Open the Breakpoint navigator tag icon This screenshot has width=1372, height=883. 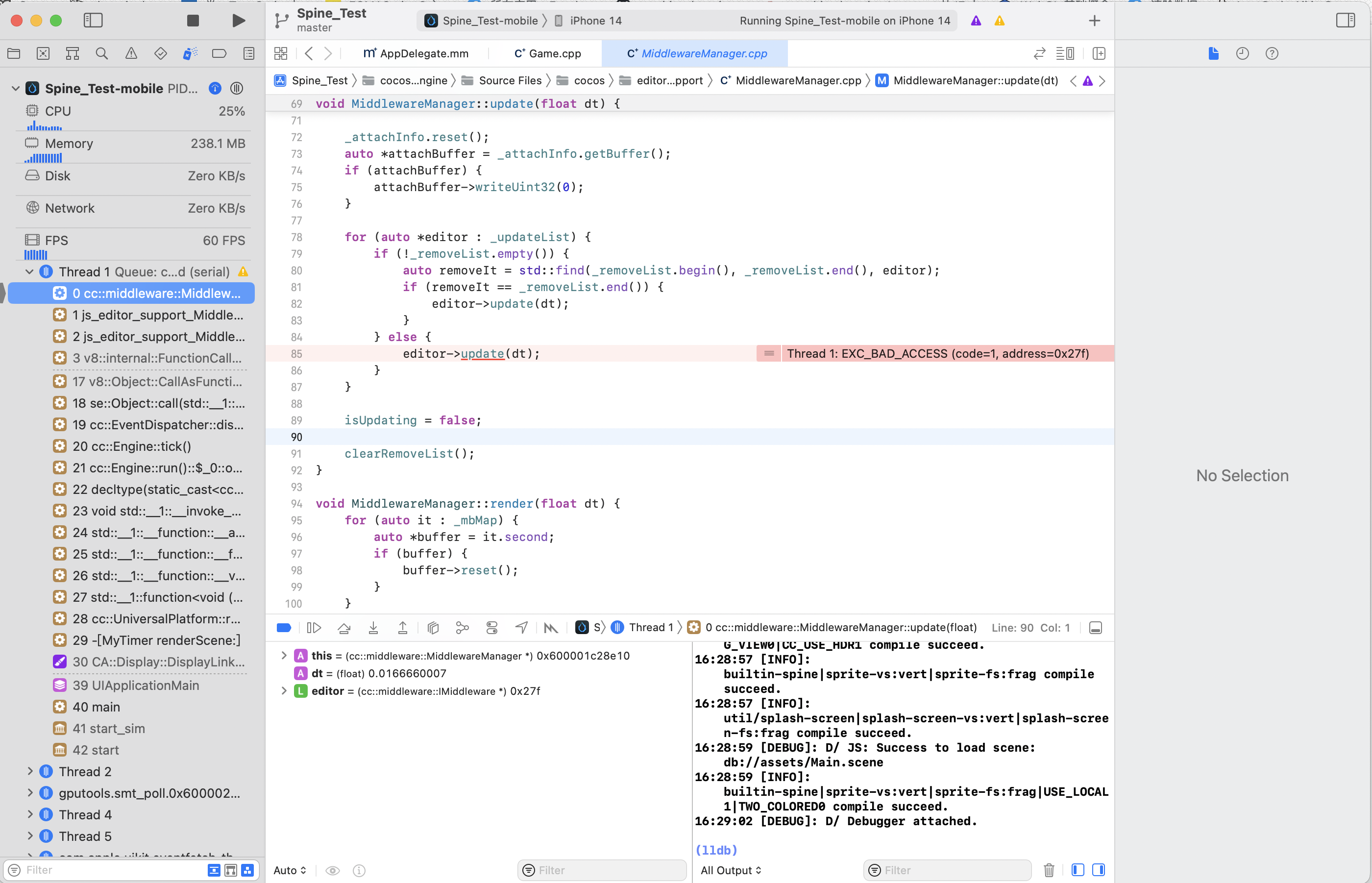[219, 53]
